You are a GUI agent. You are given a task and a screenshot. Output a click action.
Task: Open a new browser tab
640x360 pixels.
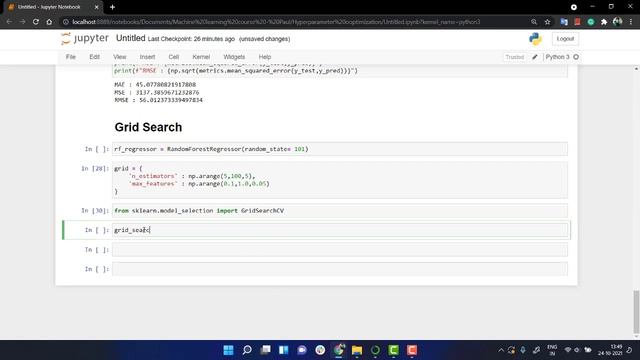112,7
